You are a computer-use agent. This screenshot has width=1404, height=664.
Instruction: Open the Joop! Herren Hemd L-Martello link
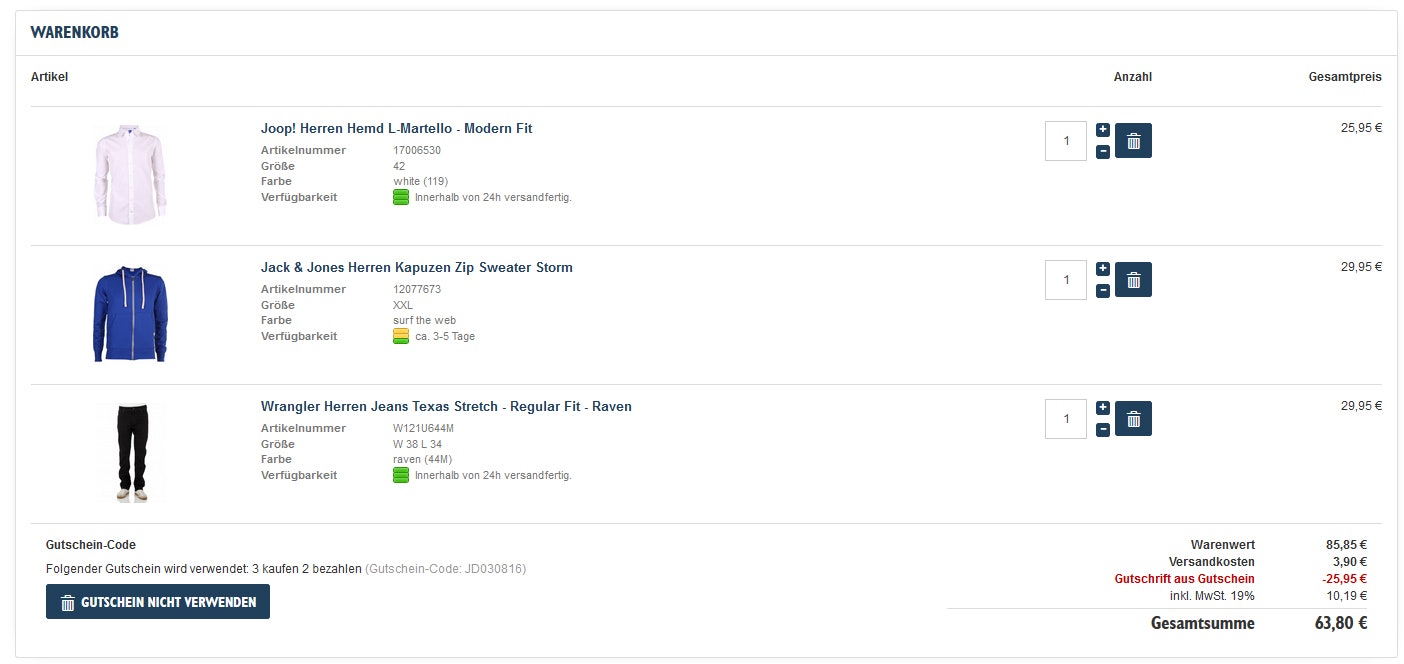[396, 129]
